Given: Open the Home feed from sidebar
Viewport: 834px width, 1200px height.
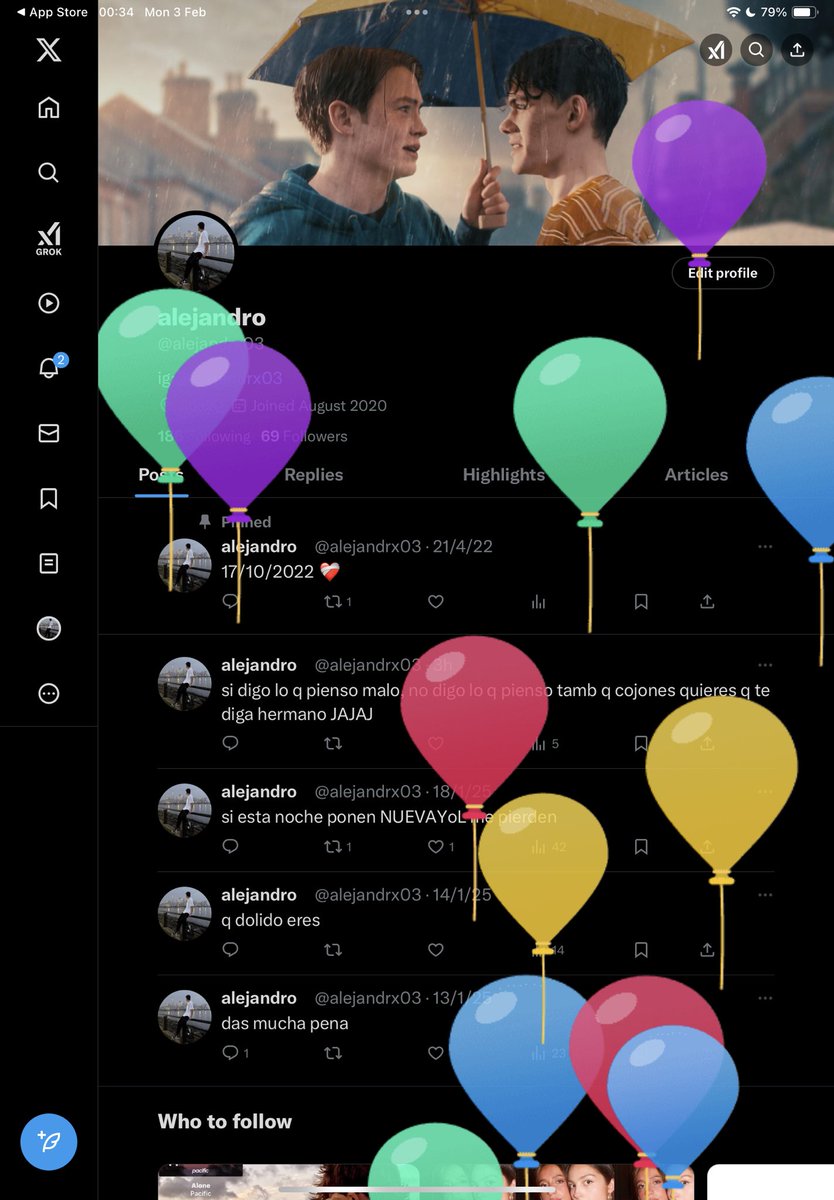Looking at the screenshot, I should tap(48, 108).
